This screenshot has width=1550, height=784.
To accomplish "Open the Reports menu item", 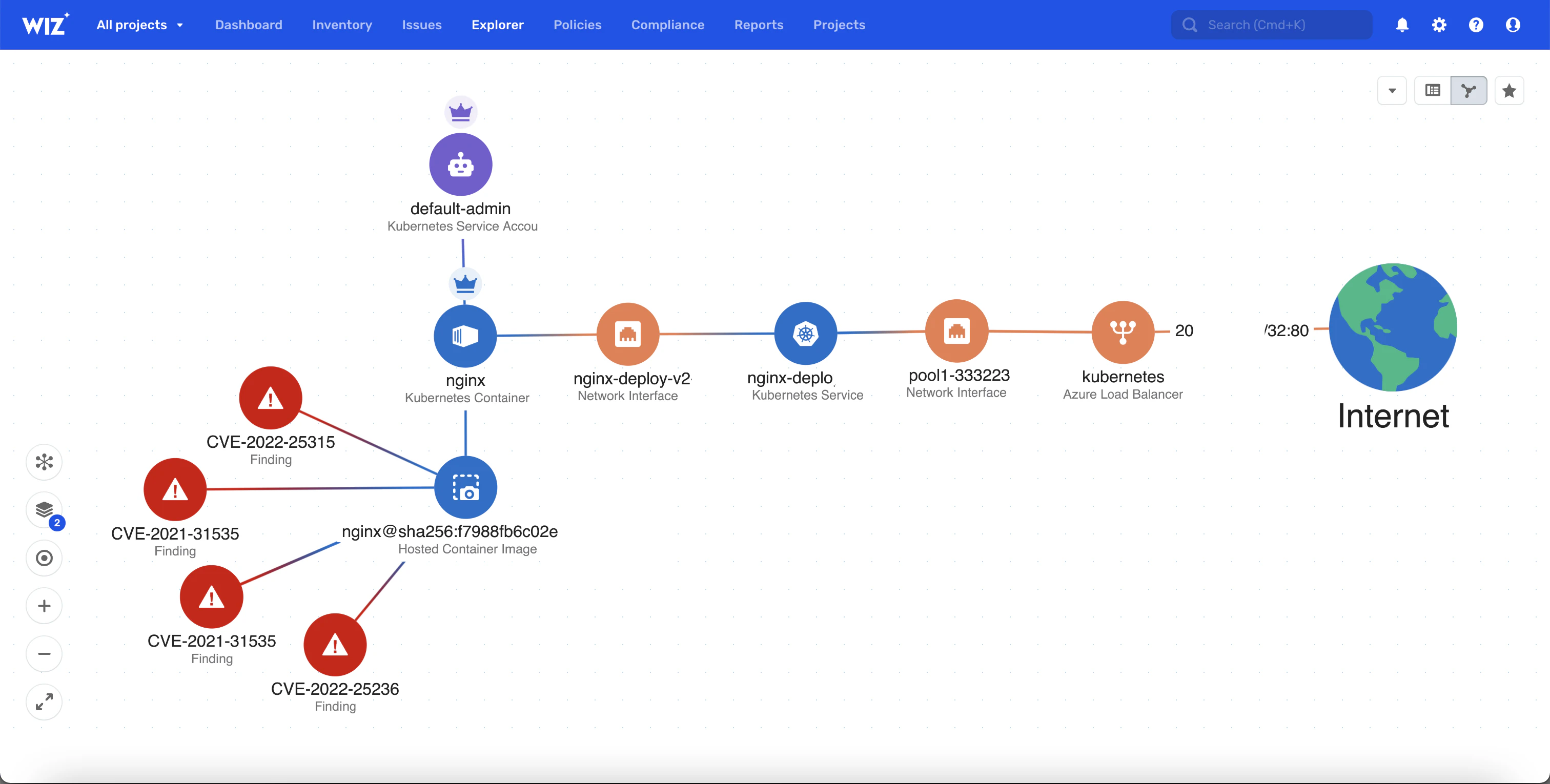I will click(x=759, y=24).
